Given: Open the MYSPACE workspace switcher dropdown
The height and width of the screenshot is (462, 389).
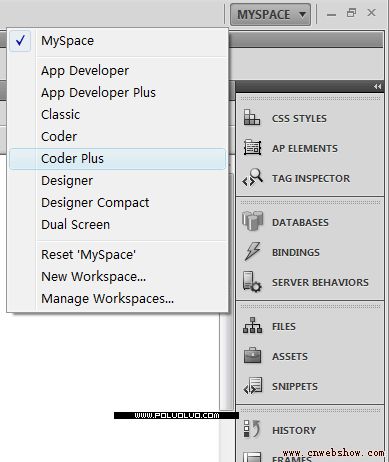Looking at the screenshot, I should pyautogui.click(x=270, y=14).
